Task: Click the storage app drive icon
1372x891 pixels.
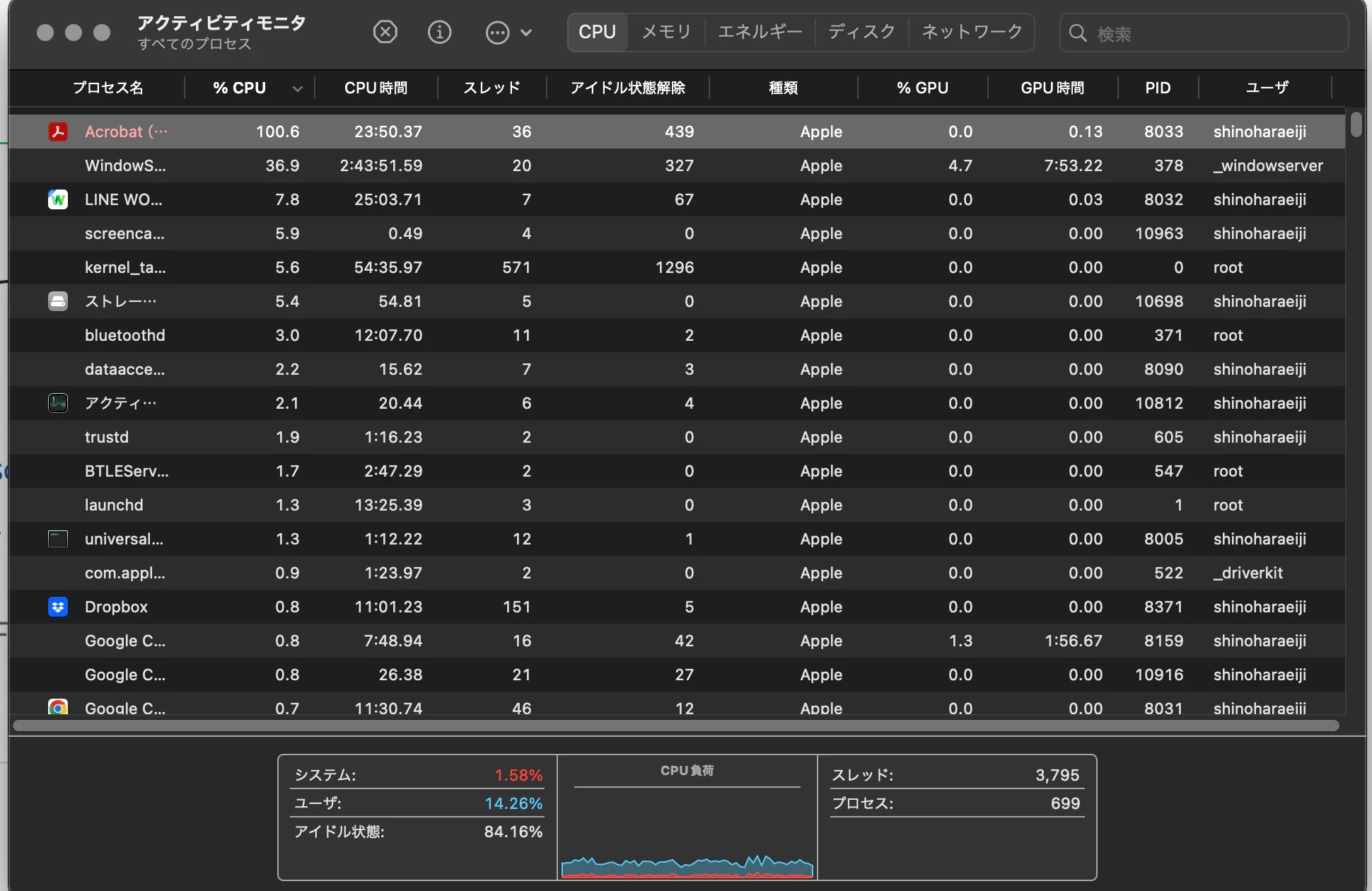Action: click(58, 302)
